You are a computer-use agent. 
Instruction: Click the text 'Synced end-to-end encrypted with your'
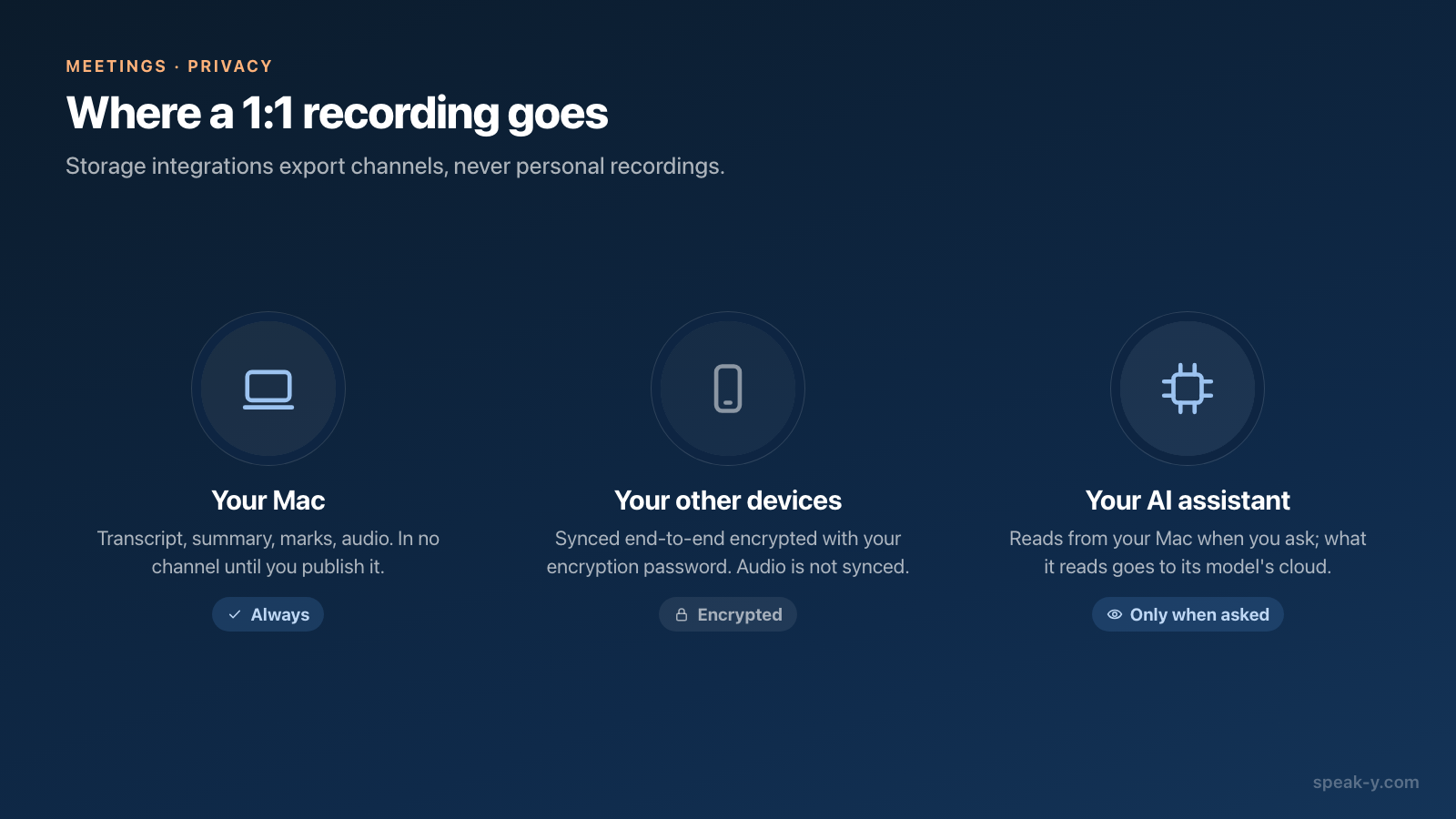pos(728,539)
